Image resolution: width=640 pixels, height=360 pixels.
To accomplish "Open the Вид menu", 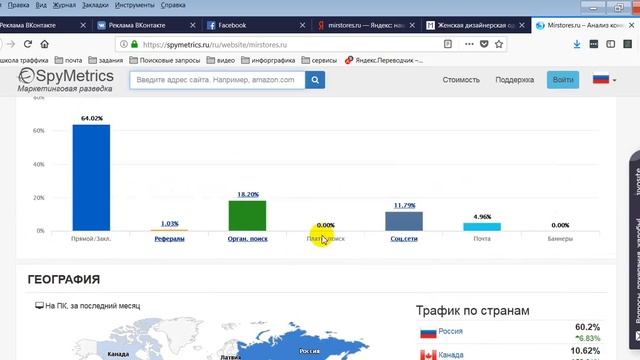I will point(41,5).
